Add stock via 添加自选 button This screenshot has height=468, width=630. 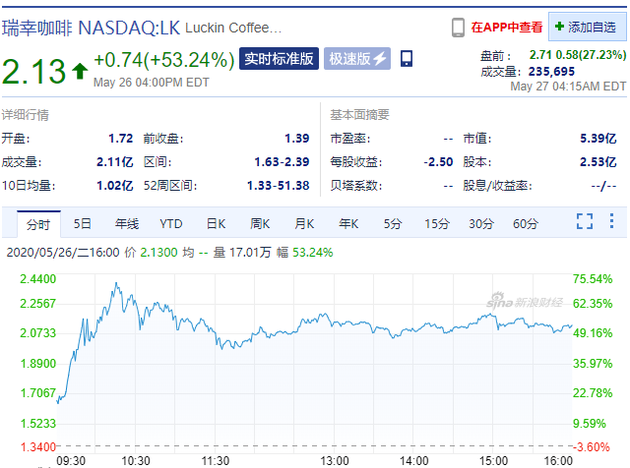click(587, 27)
